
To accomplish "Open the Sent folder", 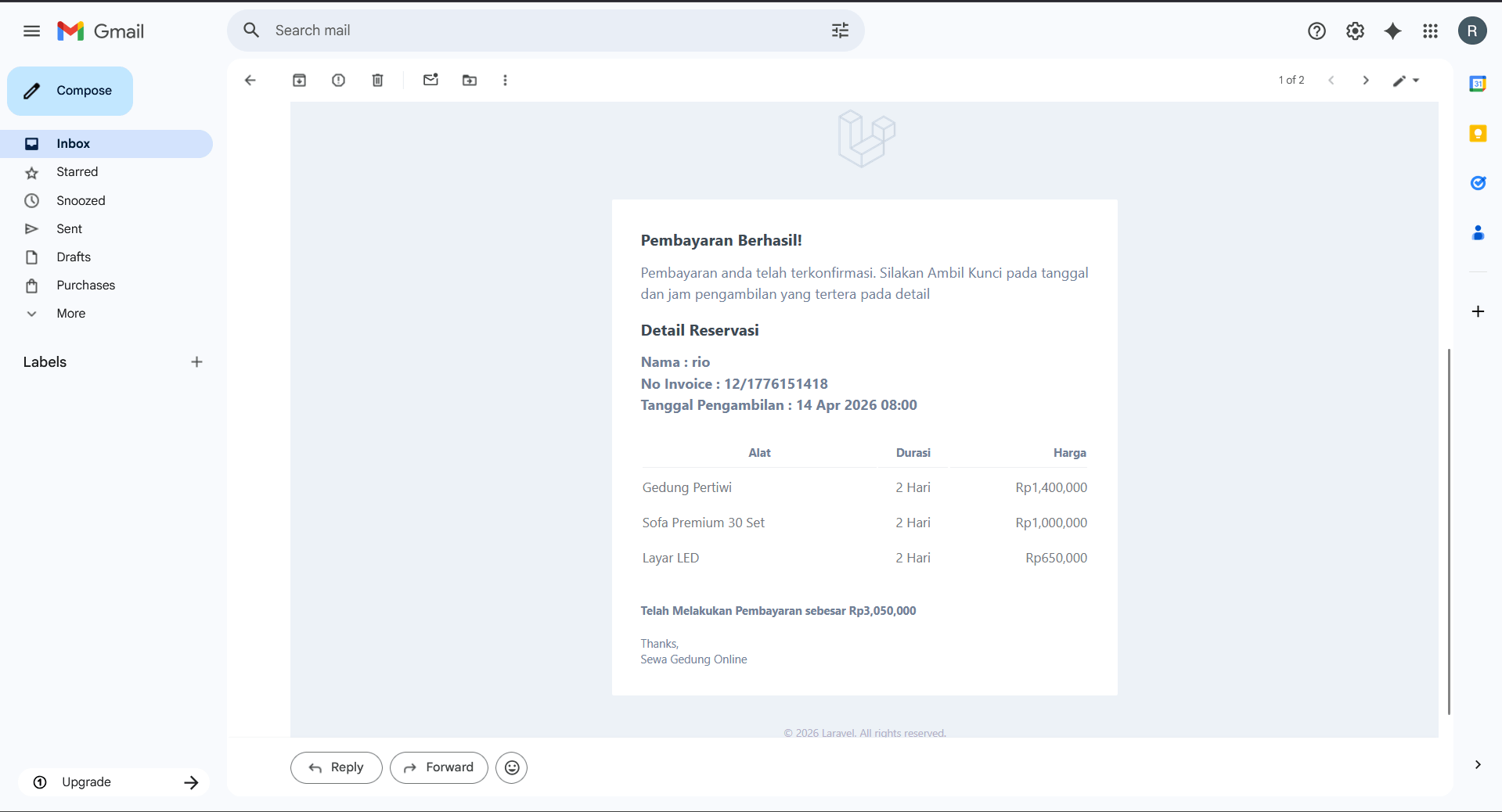I will (106, 229).
